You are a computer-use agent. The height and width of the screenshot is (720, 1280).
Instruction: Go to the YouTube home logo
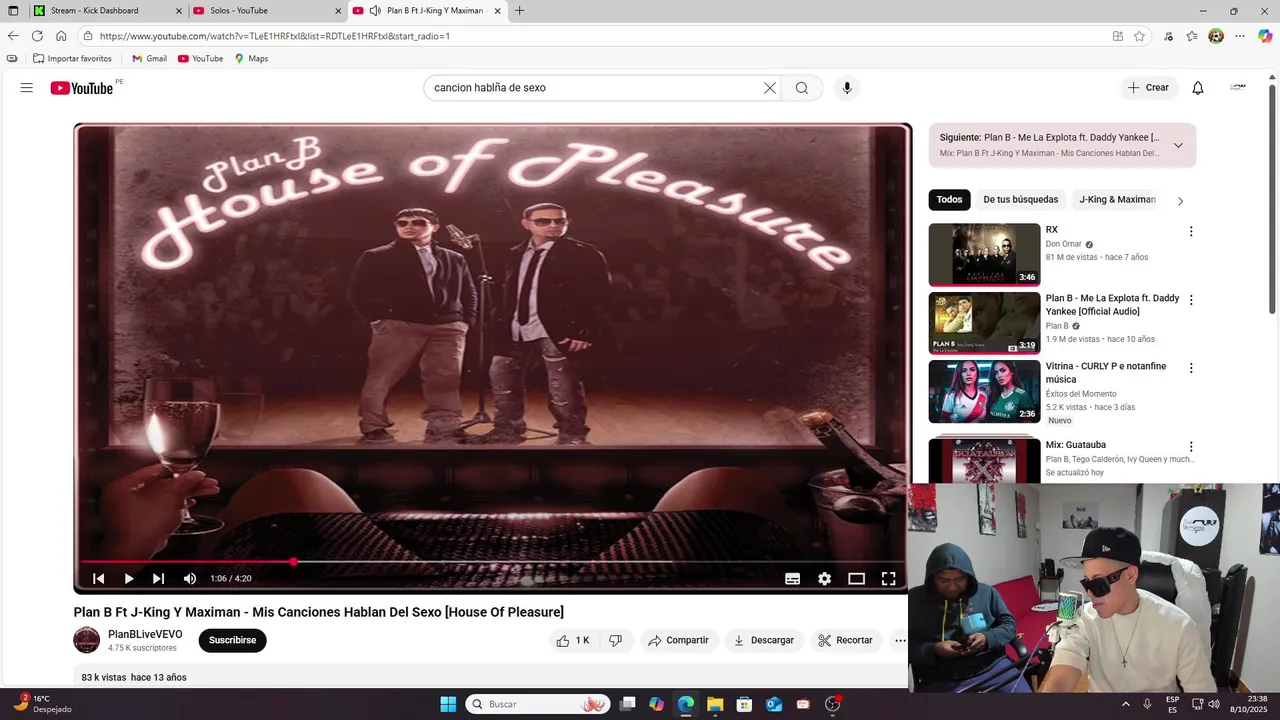82,88
